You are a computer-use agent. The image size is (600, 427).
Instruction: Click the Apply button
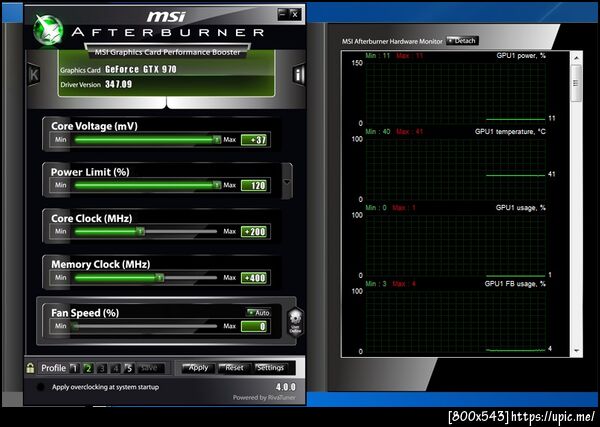point(198,368)
